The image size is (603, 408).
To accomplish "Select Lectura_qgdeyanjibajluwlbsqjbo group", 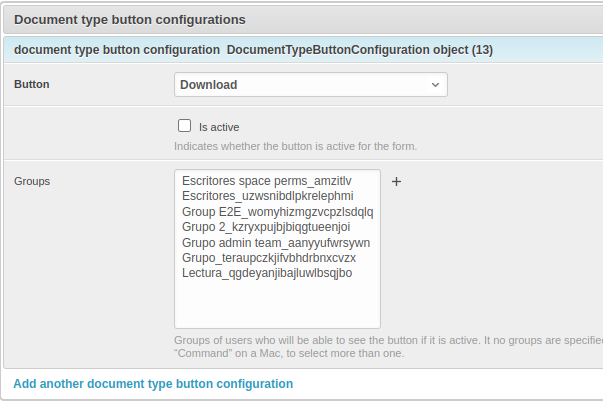I will pos(267,272).
